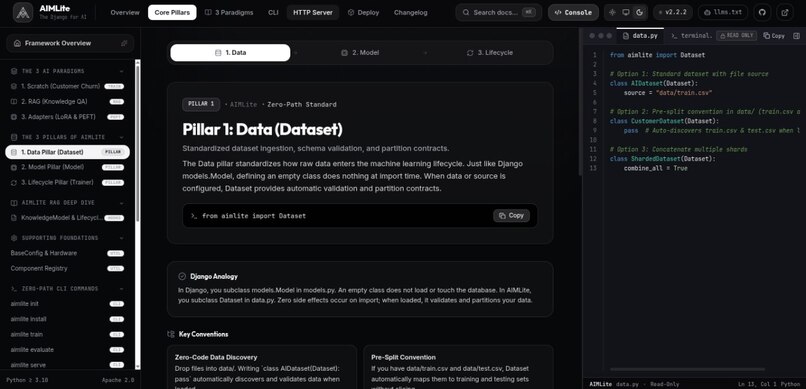This screenshot has height=389, width=806.
Task: Collapse SUPPORTING FOUNDATIONS section
Action: click(x=121, y=238)
